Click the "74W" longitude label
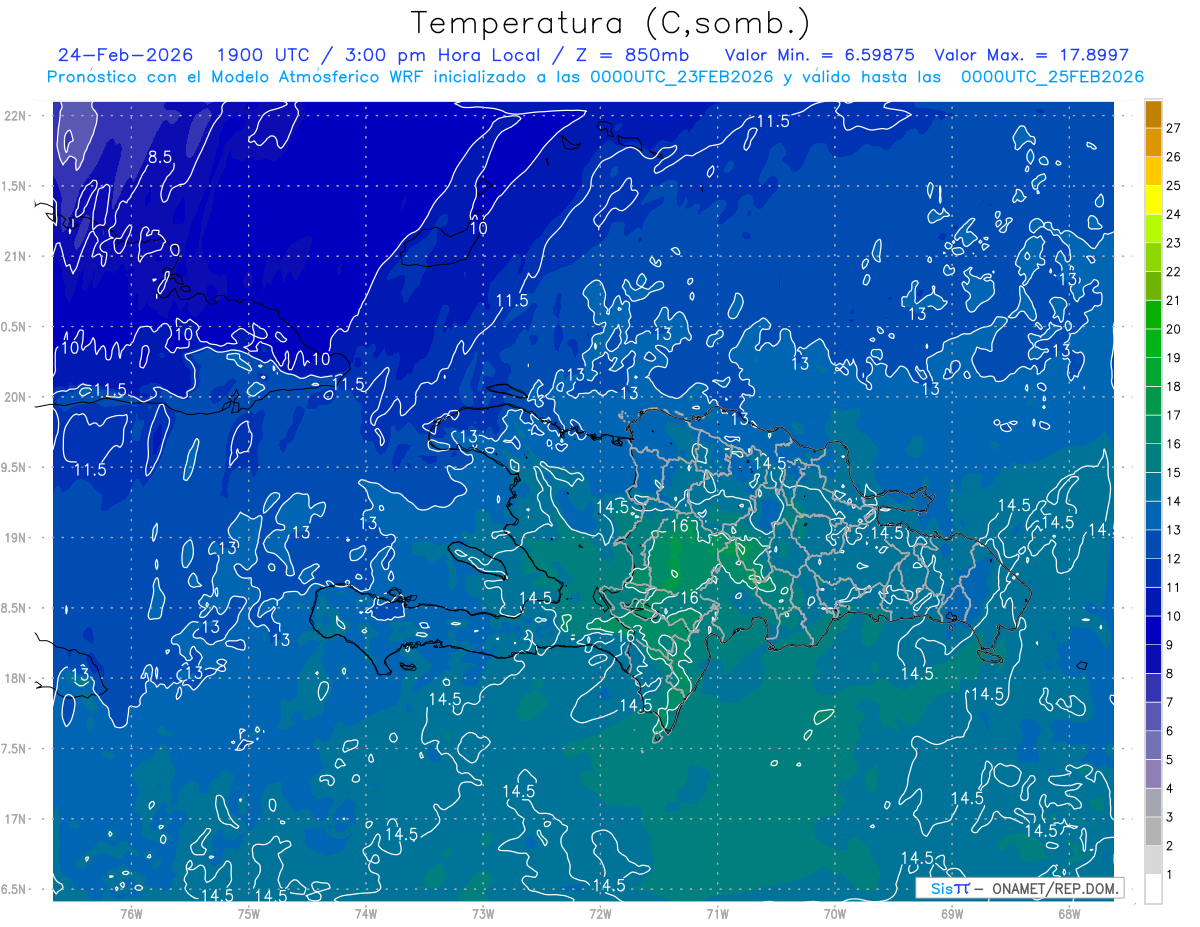 click(366, 913)
